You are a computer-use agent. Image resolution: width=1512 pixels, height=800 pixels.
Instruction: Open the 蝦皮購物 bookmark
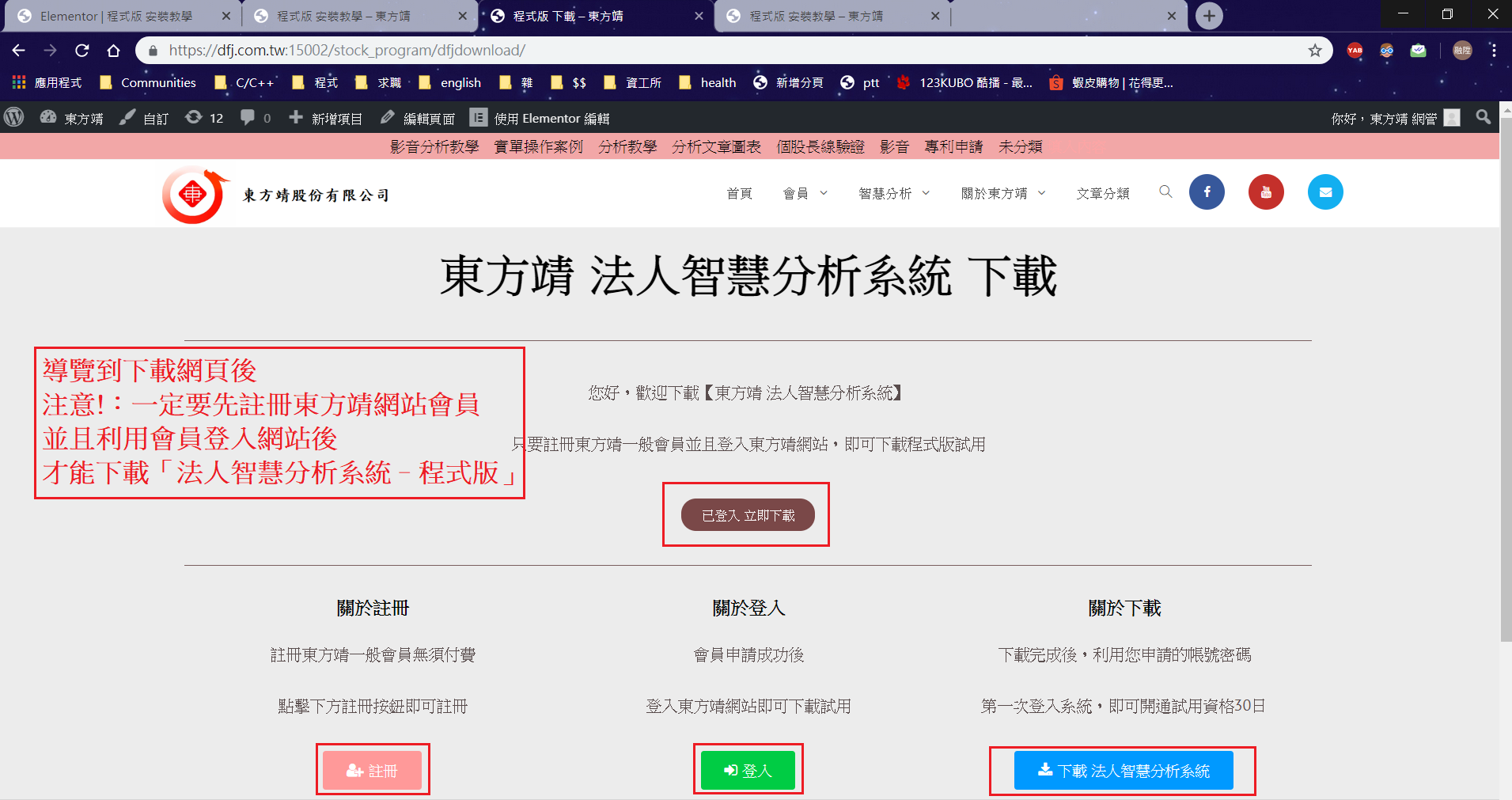(1111, 82)
